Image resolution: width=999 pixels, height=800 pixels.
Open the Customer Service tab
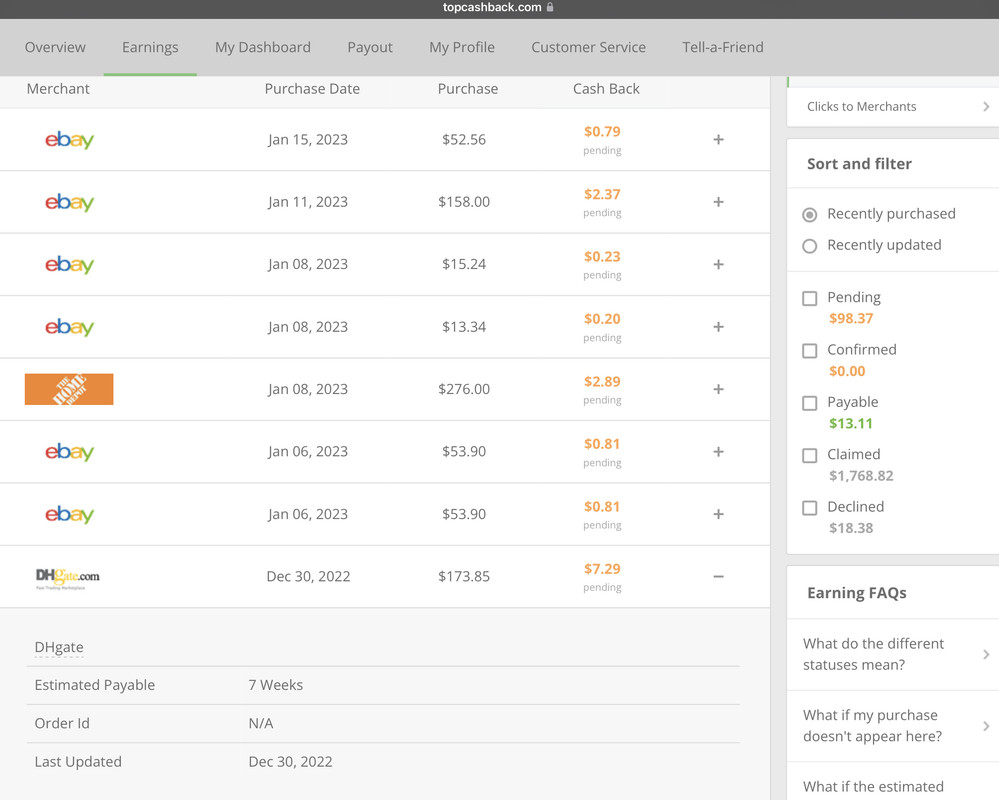pos(588,47)
